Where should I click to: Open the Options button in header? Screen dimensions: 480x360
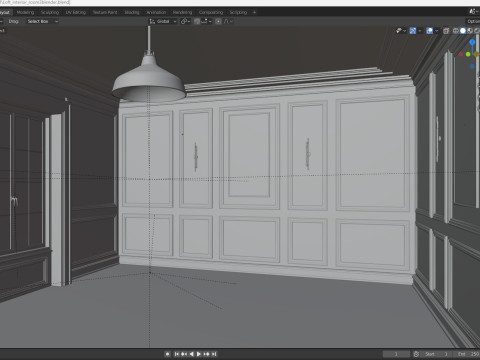pyautogui.click(x=473, y=21)
